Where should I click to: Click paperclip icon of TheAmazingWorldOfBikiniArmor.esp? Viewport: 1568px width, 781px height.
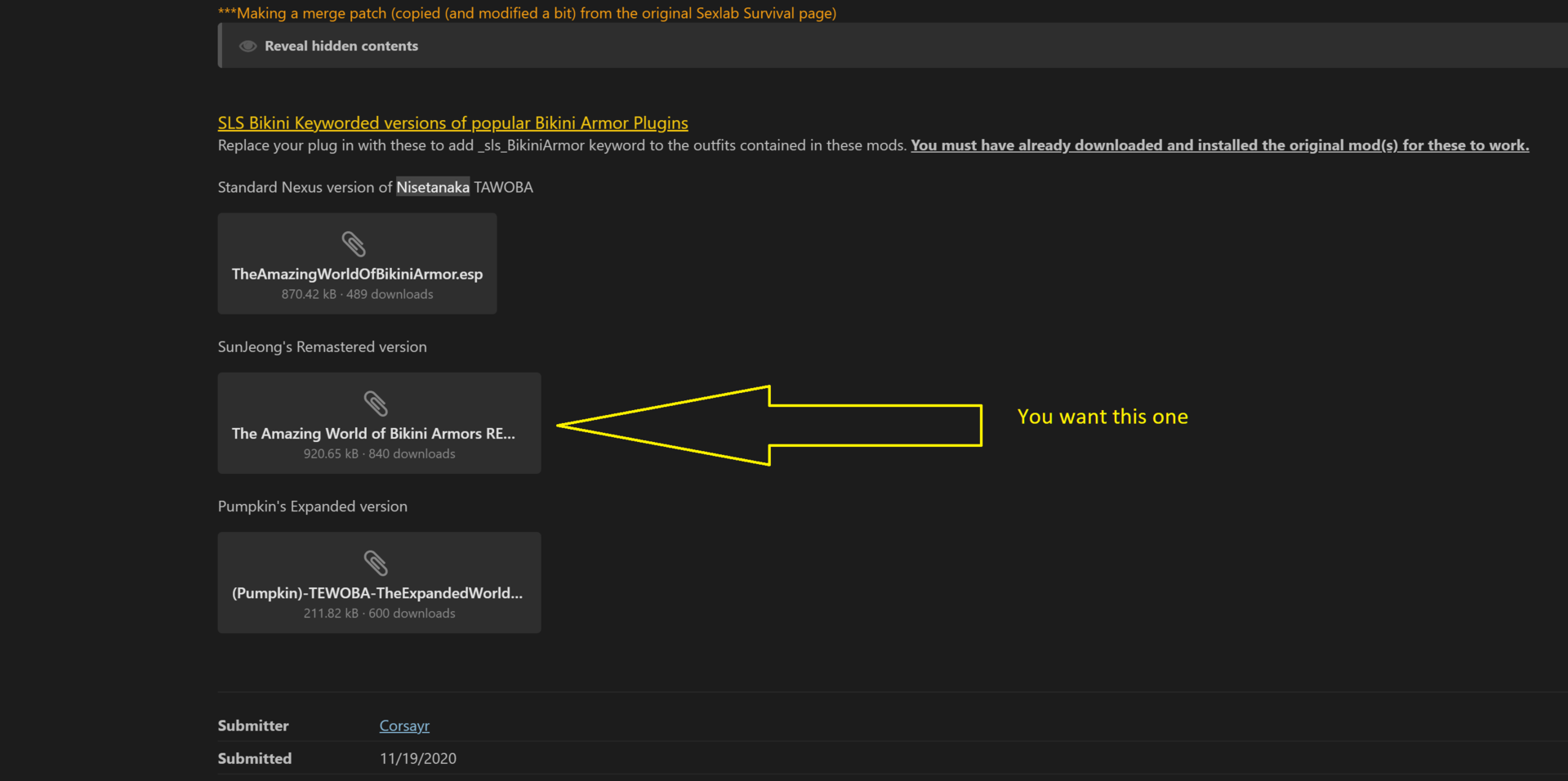click(x=354, y=243)
